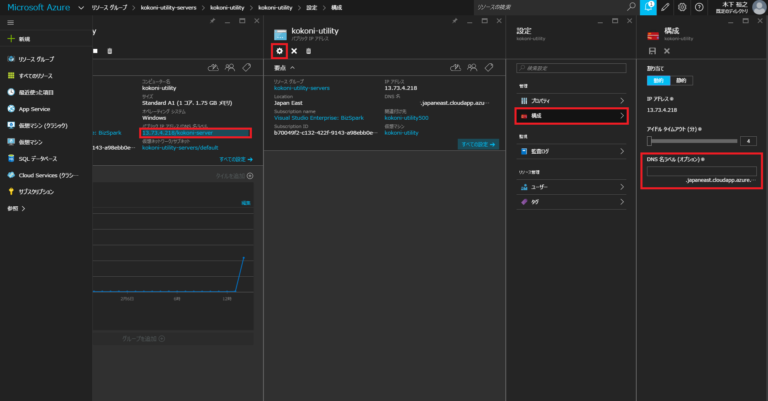The image size is (768, 401).
Task: Click the 設定 breadcrumb
Action: (312, 7)
